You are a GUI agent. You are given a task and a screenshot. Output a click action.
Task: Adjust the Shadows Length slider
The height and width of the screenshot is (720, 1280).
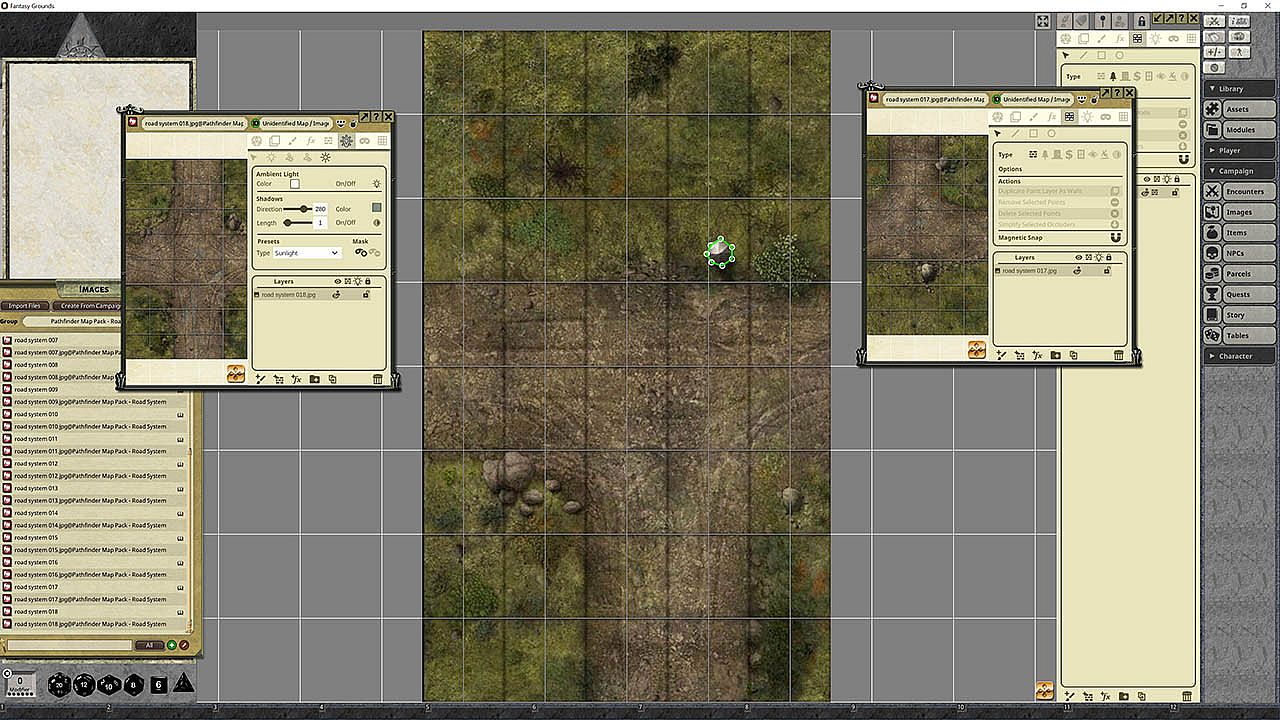click(298, 222)
